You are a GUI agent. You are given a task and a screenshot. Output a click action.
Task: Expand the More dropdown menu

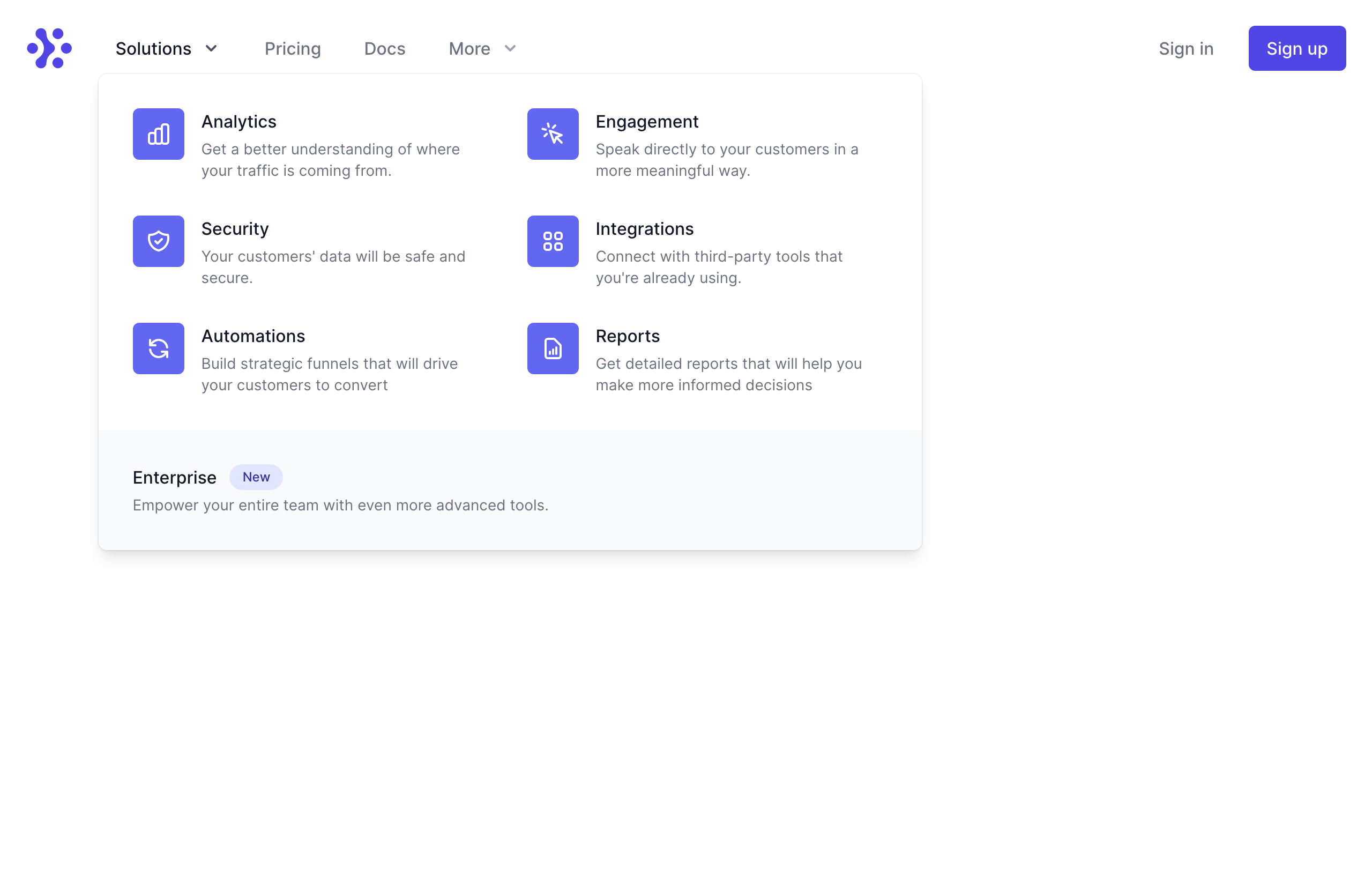[469, 49]
